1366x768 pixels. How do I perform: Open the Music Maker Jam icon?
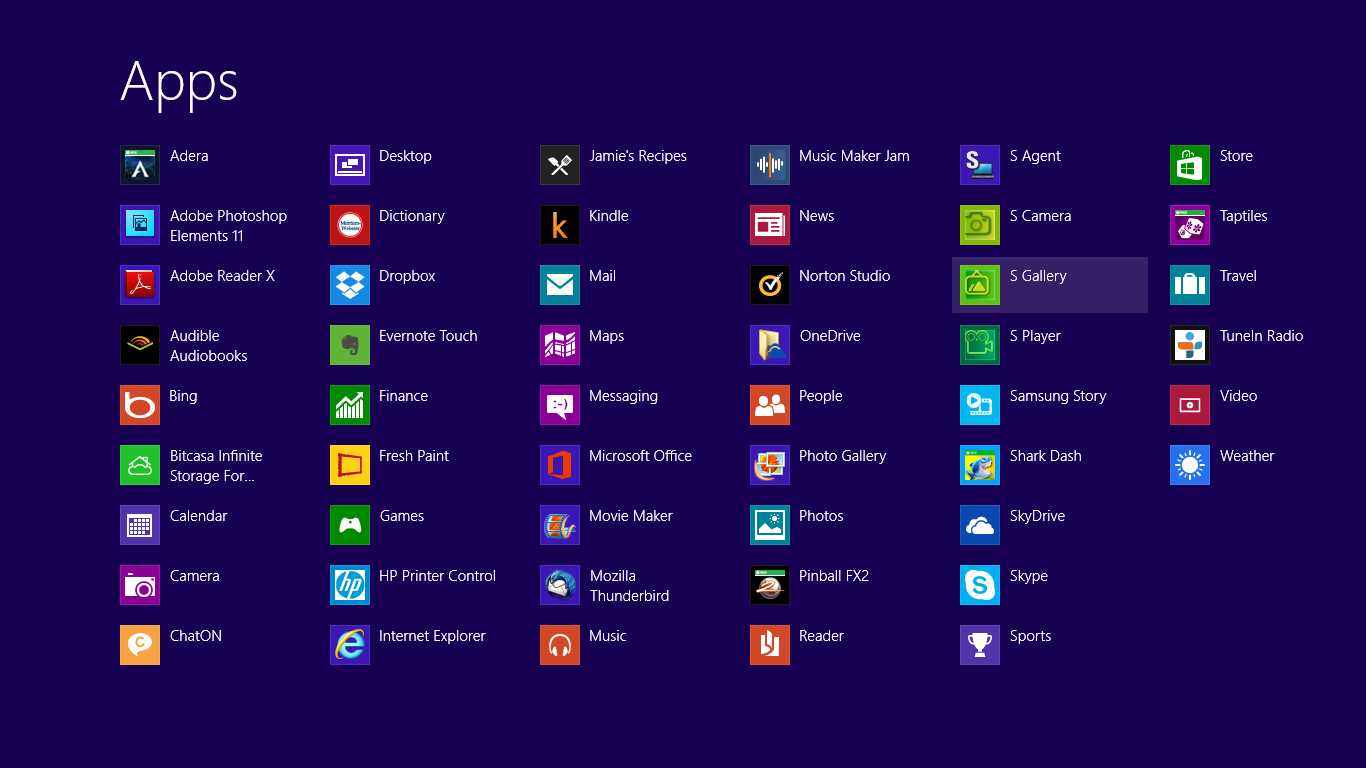[x=770, y=165]
